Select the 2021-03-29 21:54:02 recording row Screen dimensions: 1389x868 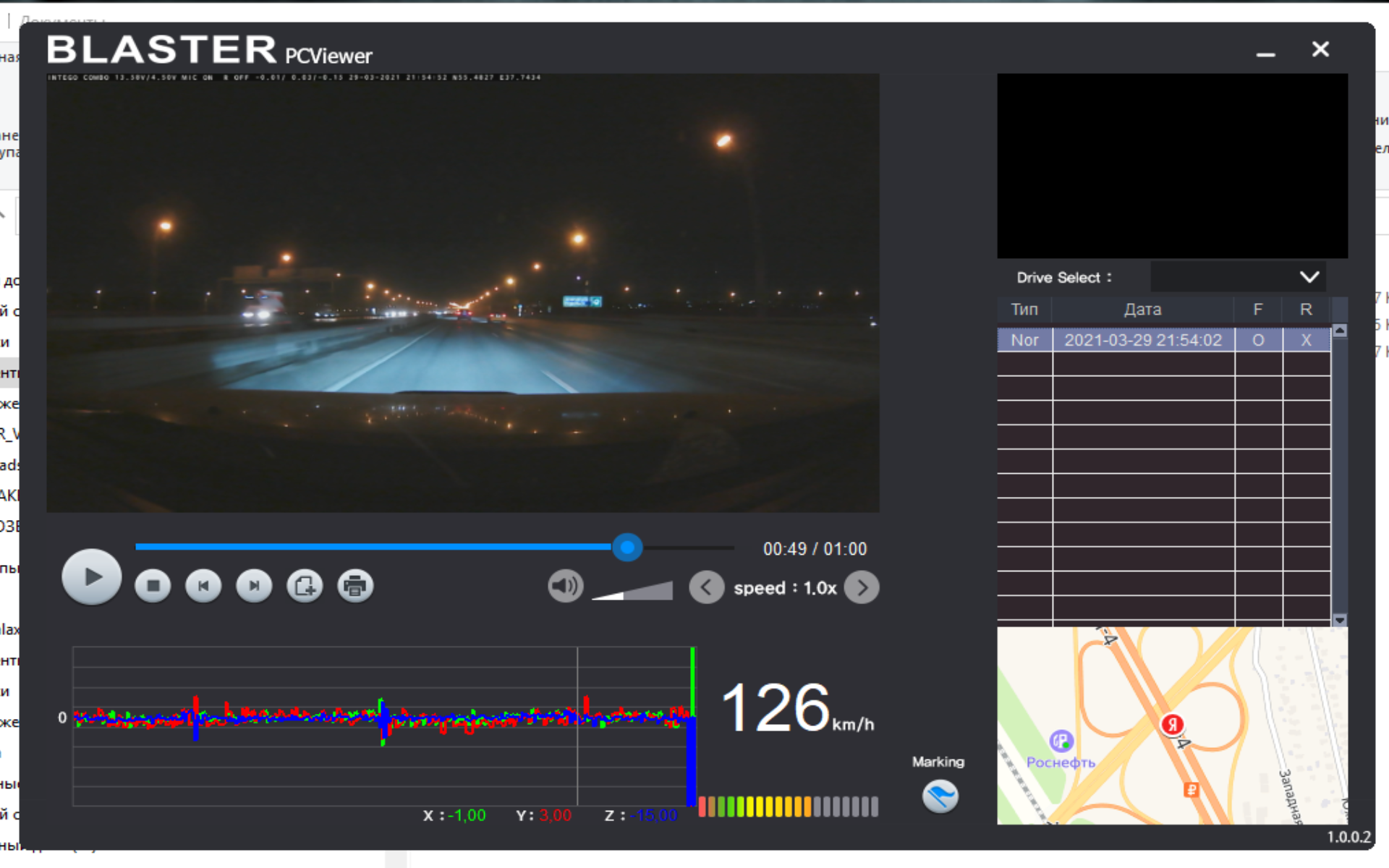click(1142, 340)
